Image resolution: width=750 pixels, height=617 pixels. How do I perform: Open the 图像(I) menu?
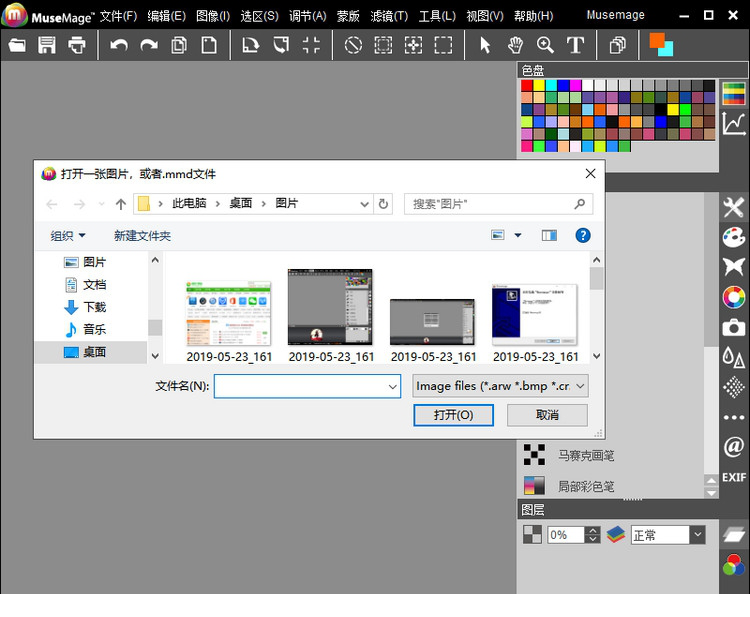pos(212,16)
